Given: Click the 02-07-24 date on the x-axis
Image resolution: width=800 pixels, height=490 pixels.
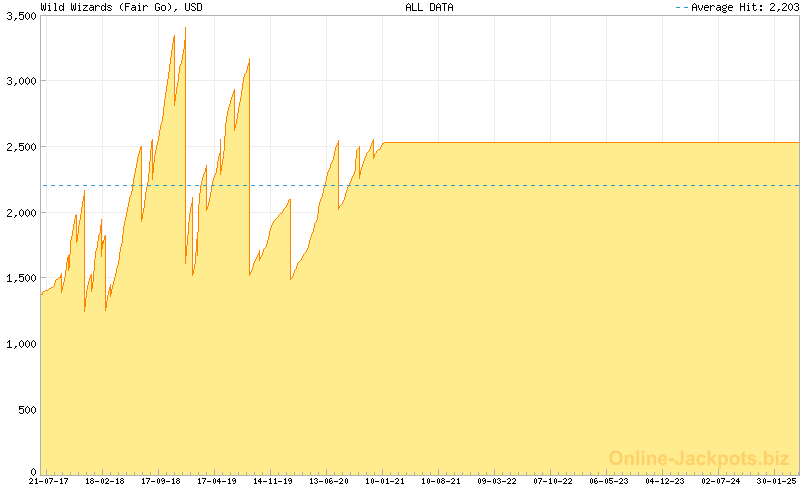Looking at the screenshot, I should point(721,481).
